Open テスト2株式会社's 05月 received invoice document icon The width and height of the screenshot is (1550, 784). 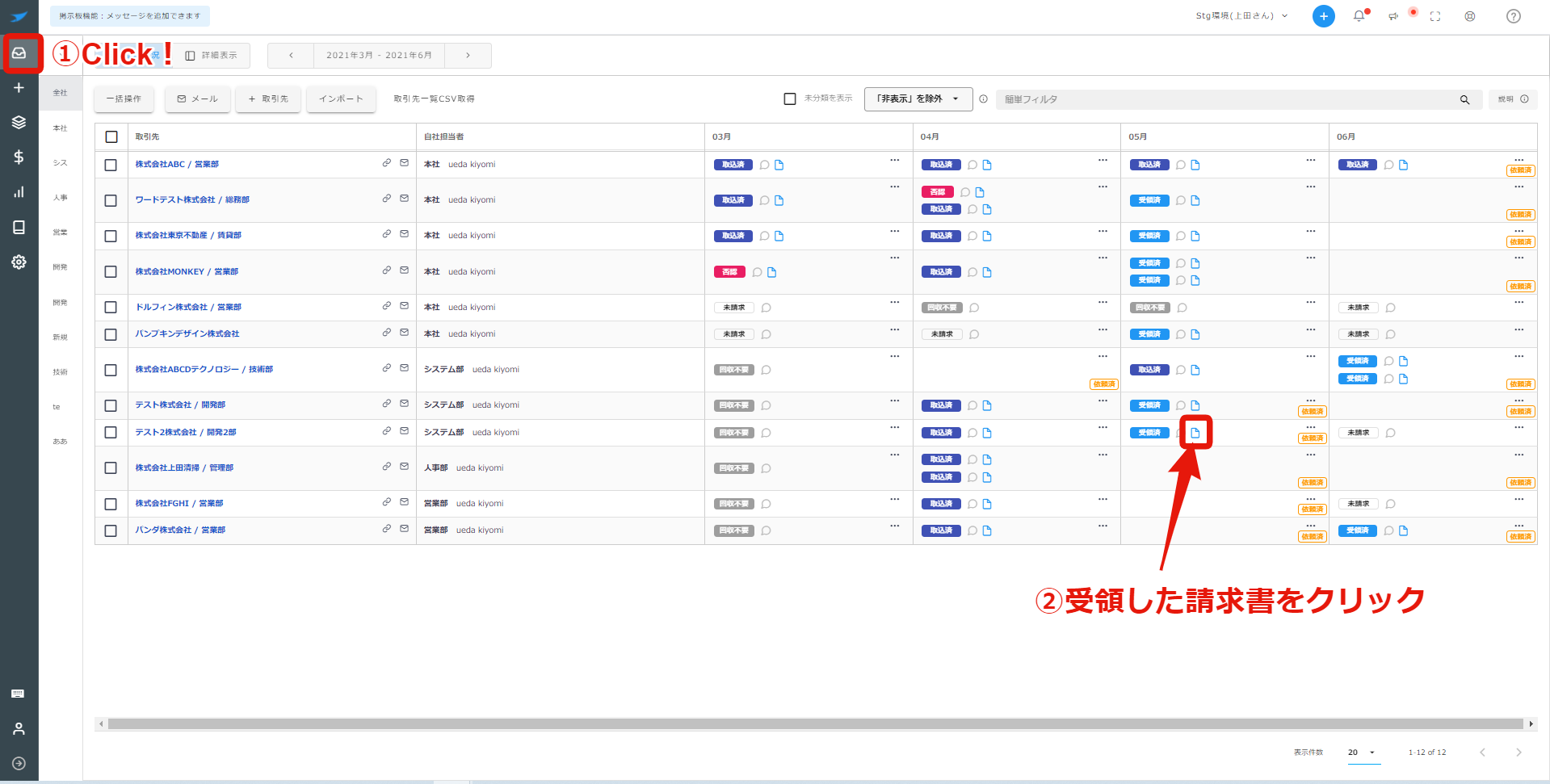point(1195,433)
